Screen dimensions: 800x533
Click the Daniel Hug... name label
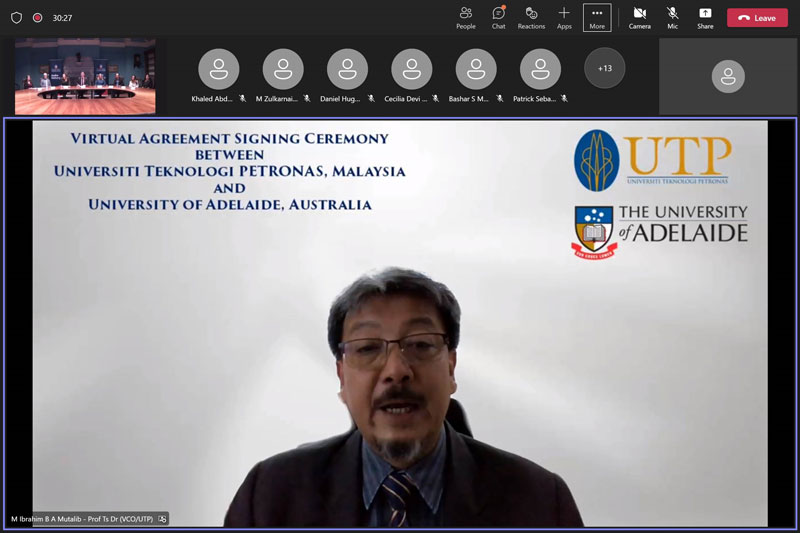pos(340,99)
